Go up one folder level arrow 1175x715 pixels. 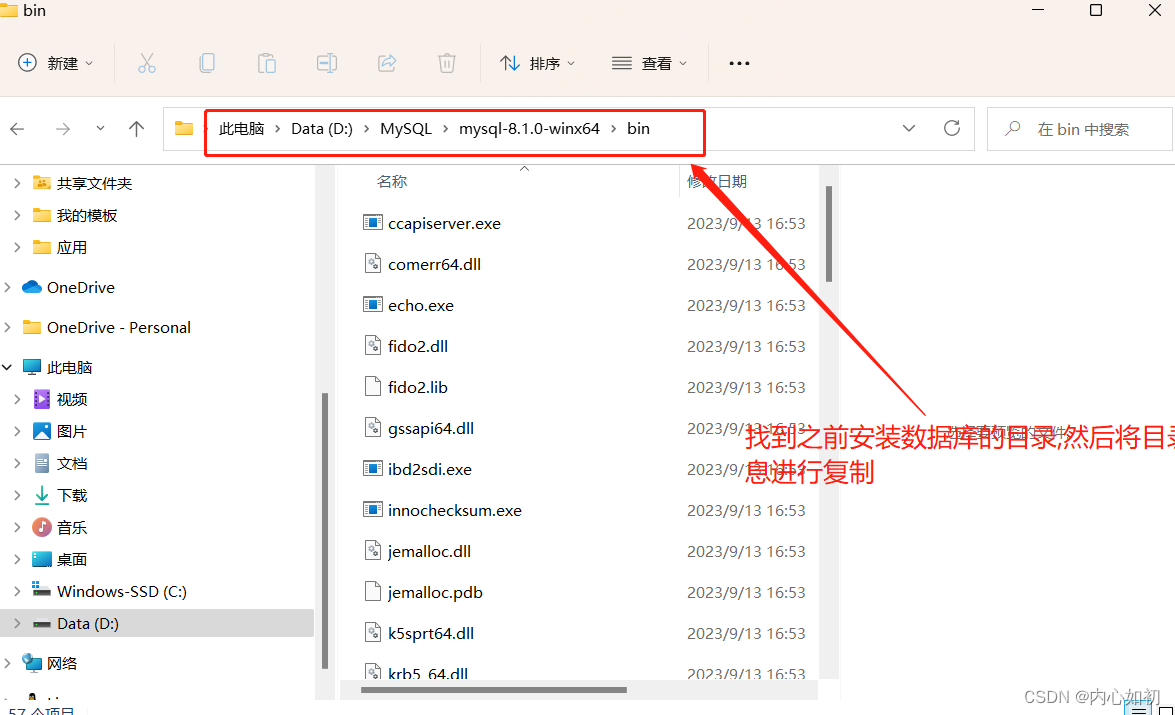(x=136, y=129)
